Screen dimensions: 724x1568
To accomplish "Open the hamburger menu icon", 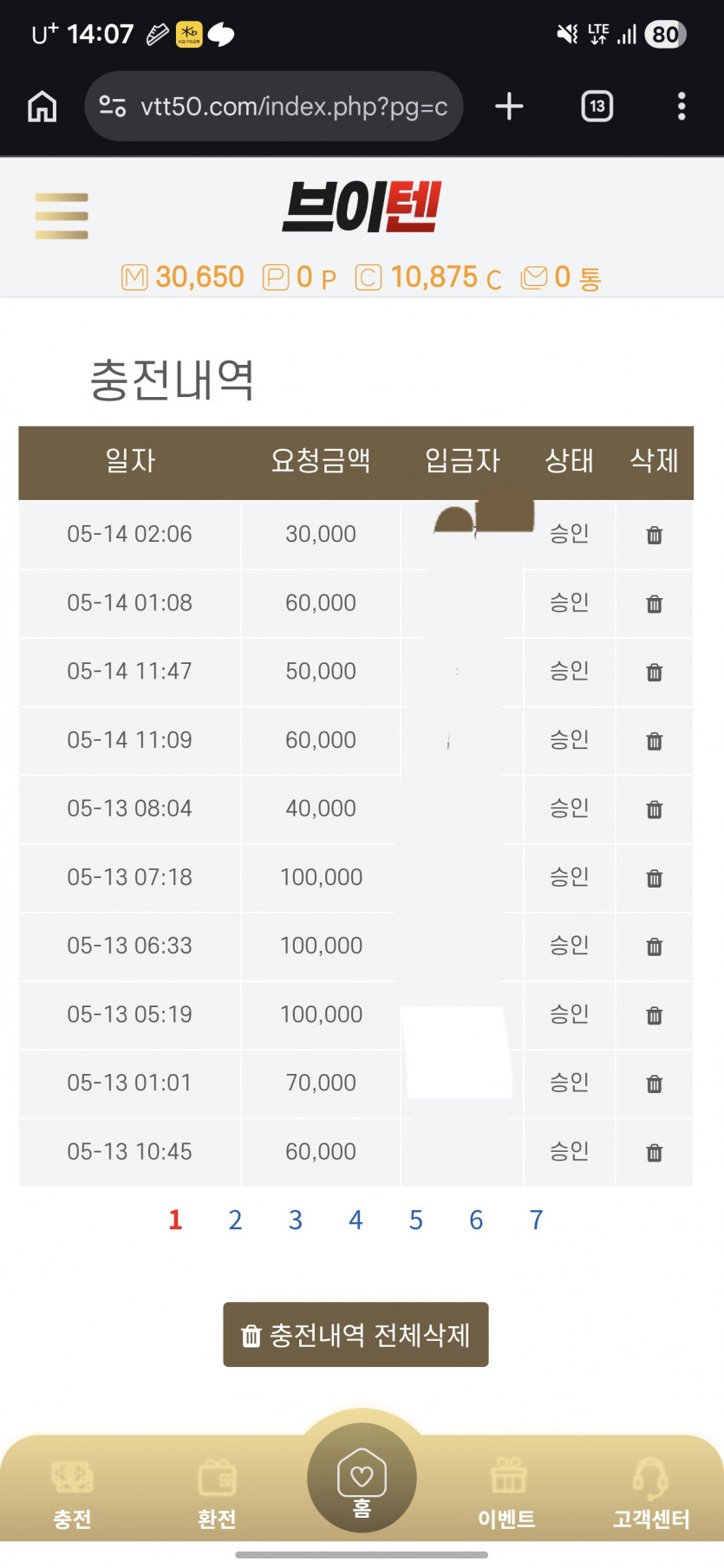I will (x=62, y=216).
